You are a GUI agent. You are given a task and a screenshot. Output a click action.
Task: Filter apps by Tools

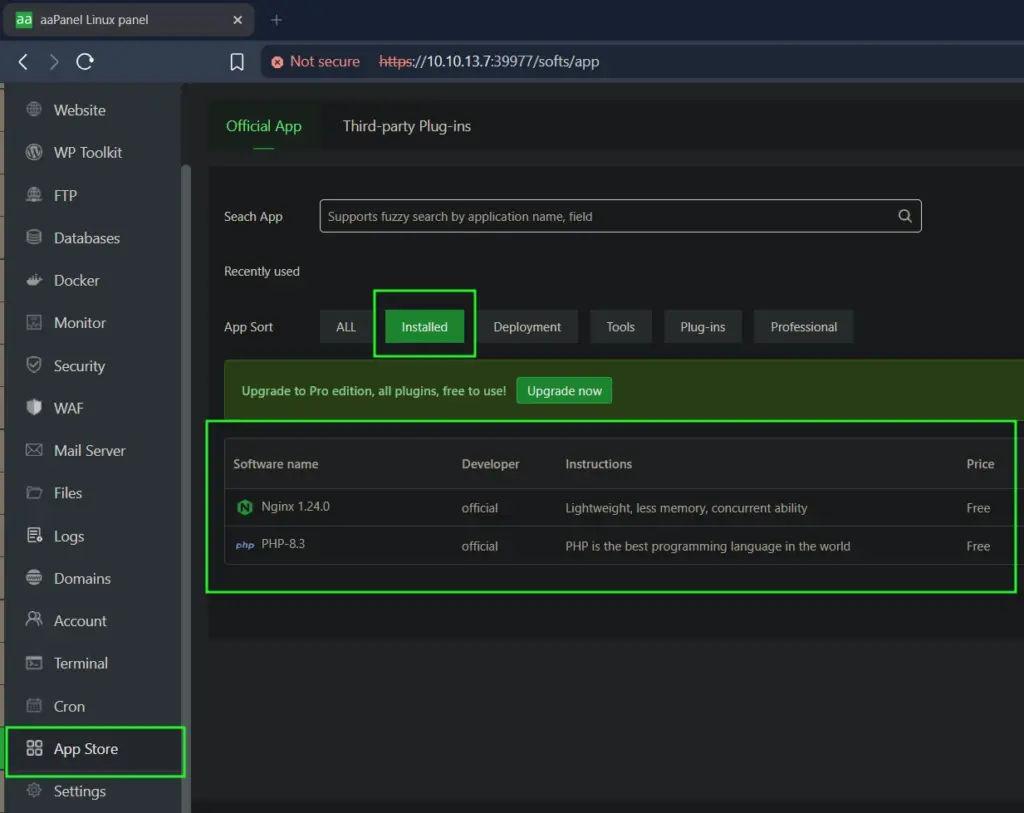(x=620, y=327)
